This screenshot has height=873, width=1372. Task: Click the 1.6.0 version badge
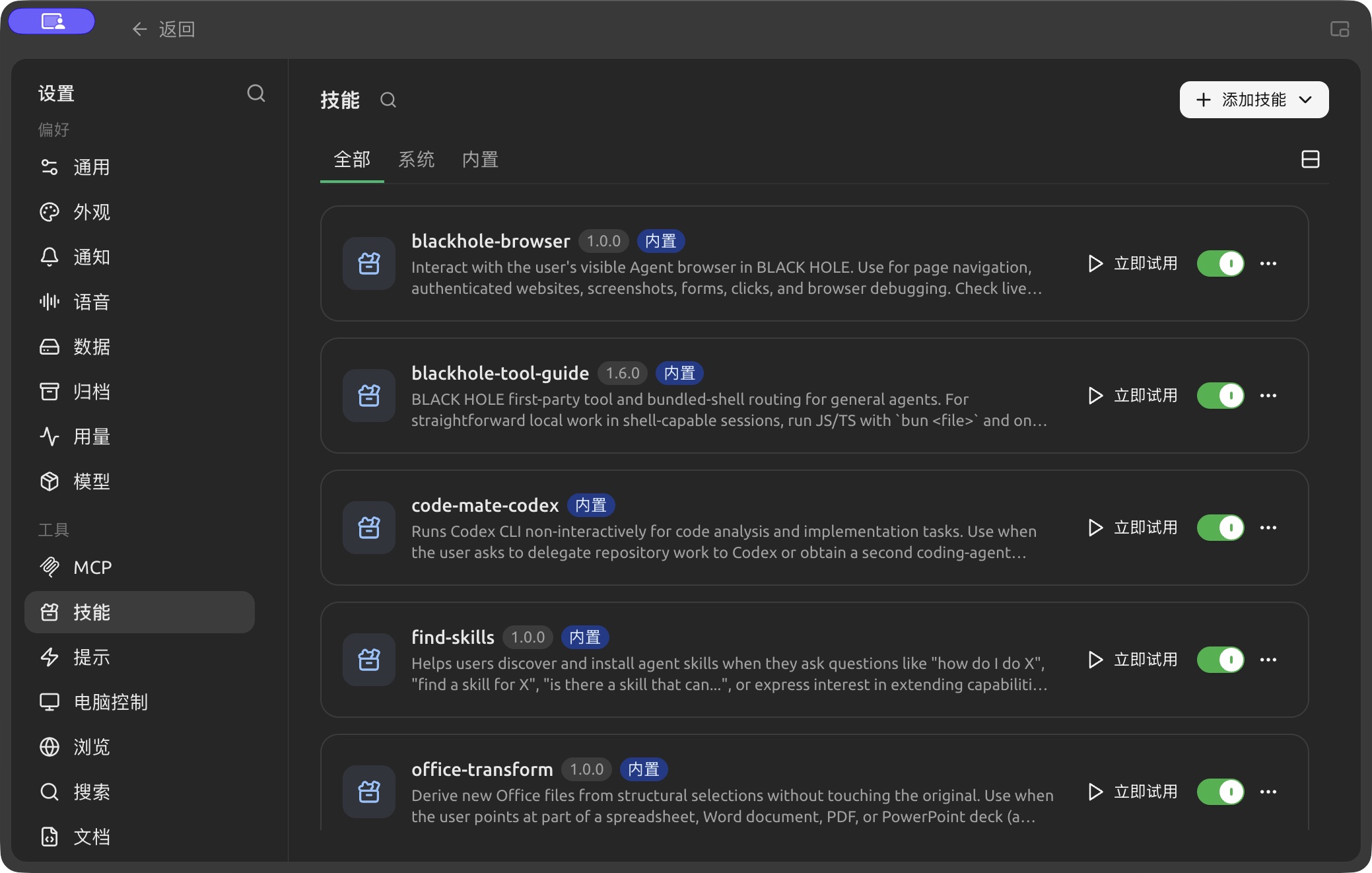tap(623, 373)
